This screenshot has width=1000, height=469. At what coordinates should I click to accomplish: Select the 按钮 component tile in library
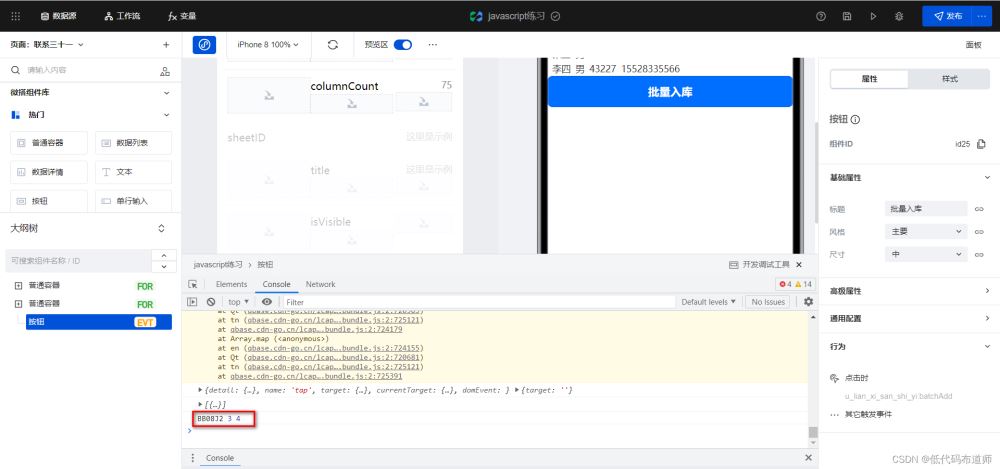tap(49, 201)
